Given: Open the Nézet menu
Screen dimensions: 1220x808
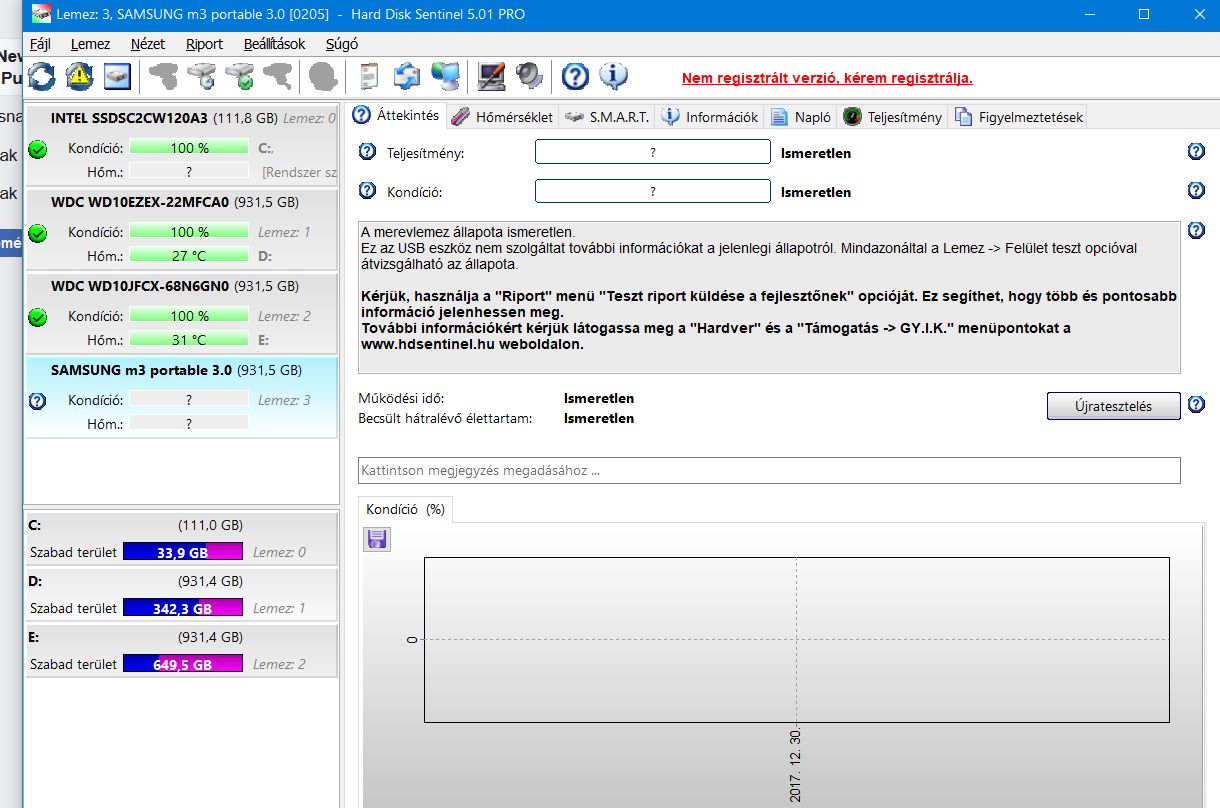Looking at the screenshot, I should tap(148, 44).
